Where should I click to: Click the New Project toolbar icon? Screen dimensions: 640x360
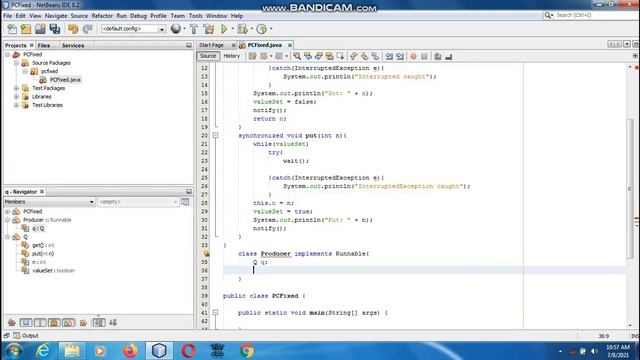[26, 29]
